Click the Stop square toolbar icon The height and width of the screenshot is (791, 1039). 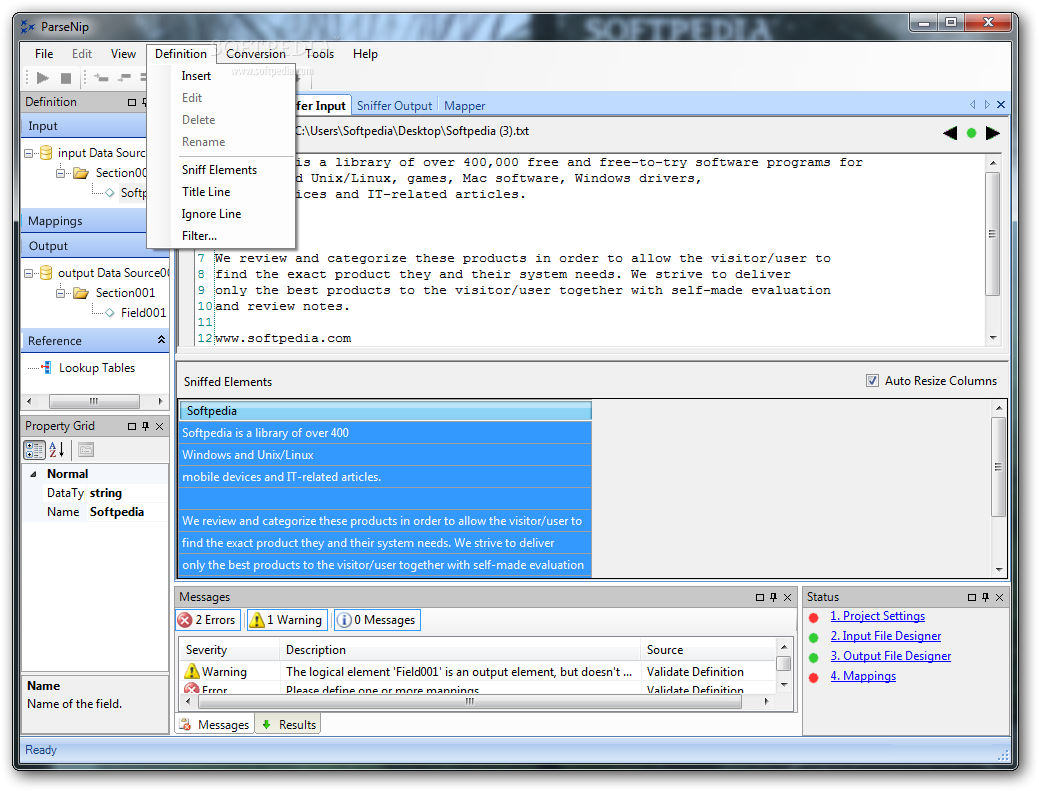[x=66, y=78]
